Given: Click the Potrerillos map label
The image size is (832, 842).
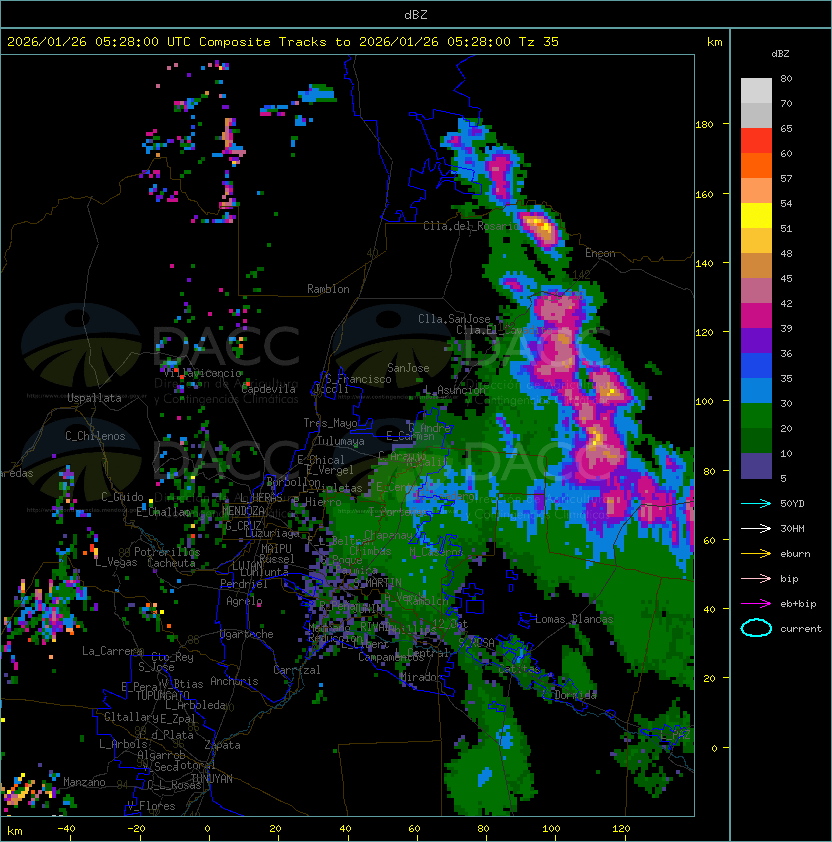Looking at the screenshot, I should pyautogui.click(x=167, y=552).
